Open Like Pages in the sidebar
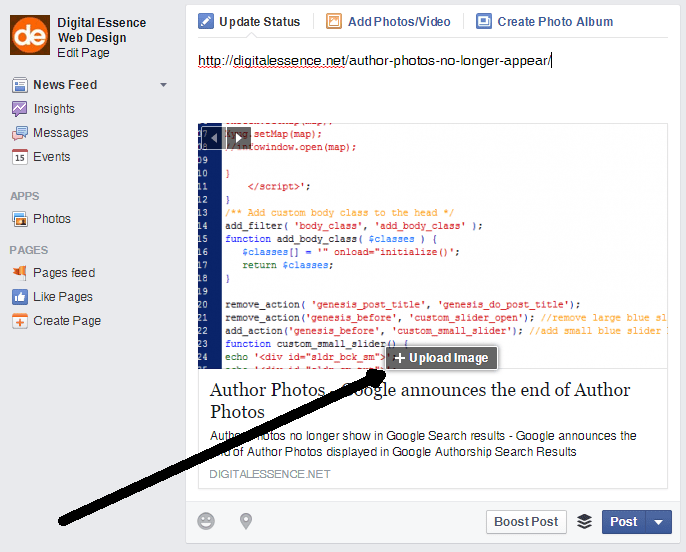This screenshot has height=552, width=686. (x=63, y=297)
